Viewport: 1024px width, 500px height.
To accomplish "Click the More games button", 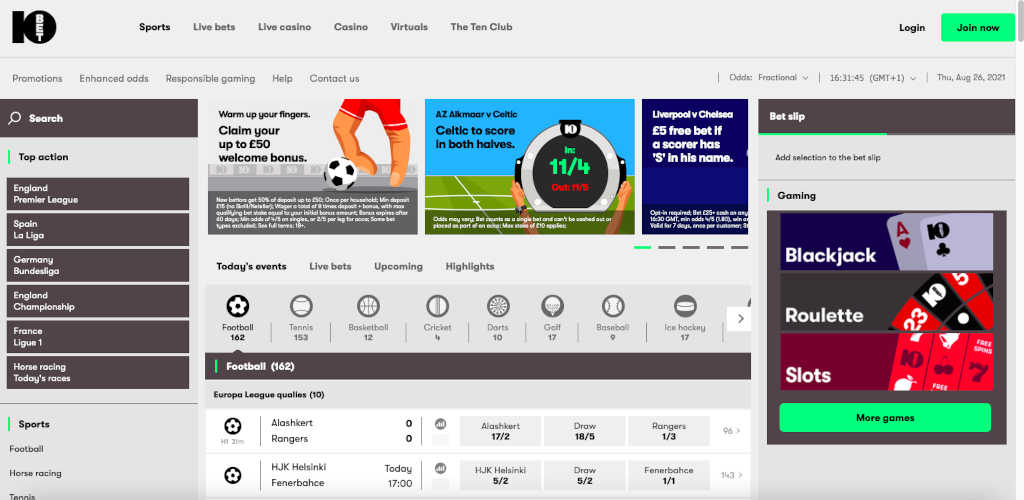I will [885, 418].
